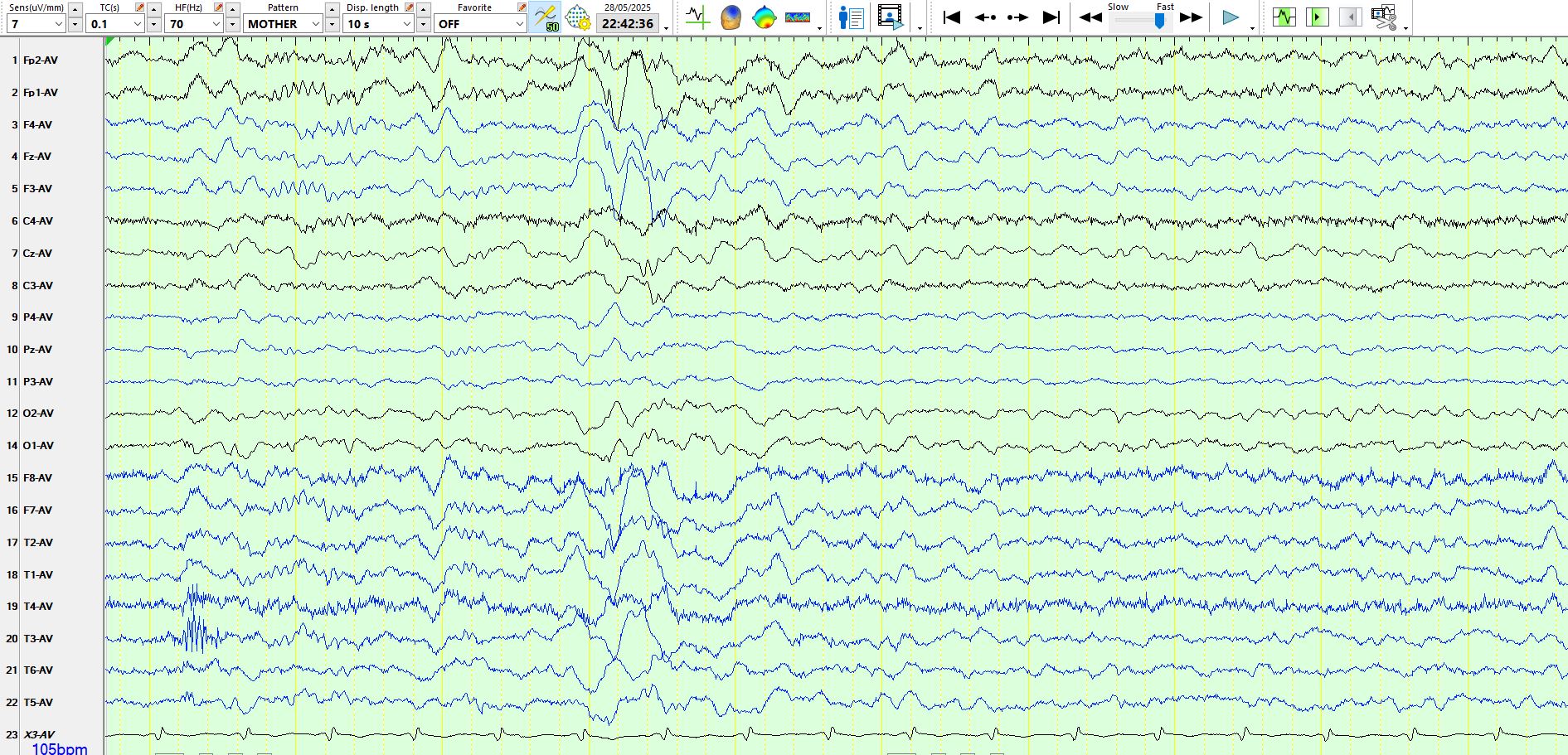
Task: Select channel label F8-AV
Action: [x=37, y=478]
